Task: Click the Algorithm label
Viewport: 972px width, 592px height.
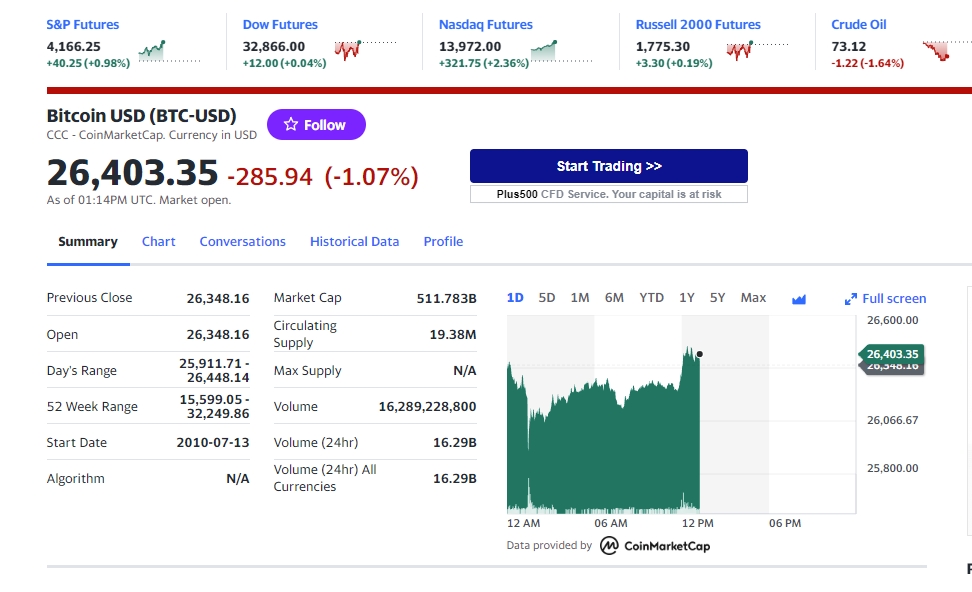Action: tap(76, 479)
